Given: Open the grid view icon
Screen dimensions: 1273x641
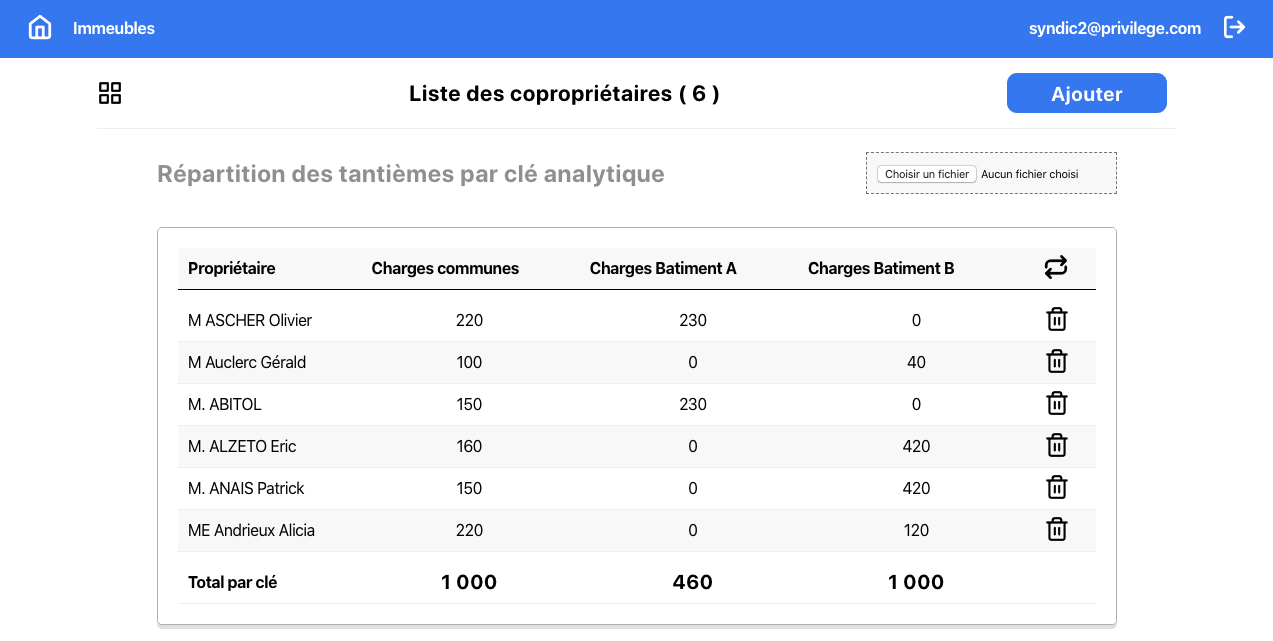Looking at the screenshot, I should tap(110, 93).
